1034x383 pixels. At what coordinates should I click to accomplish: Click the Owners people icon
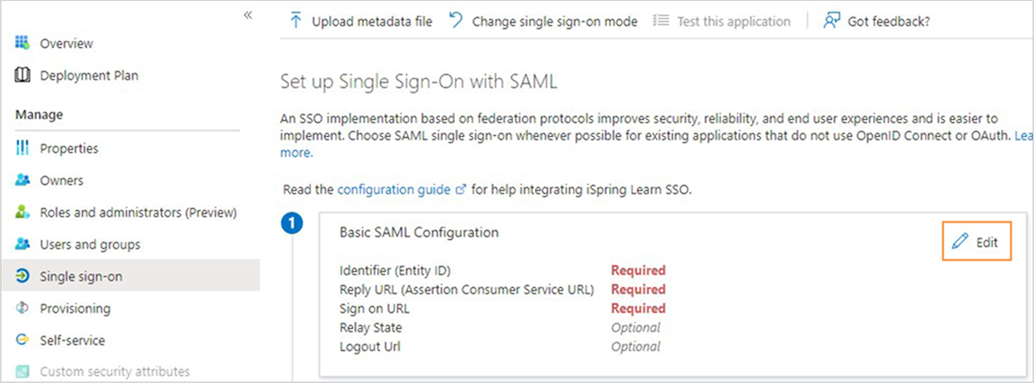[x=22, y=180]
